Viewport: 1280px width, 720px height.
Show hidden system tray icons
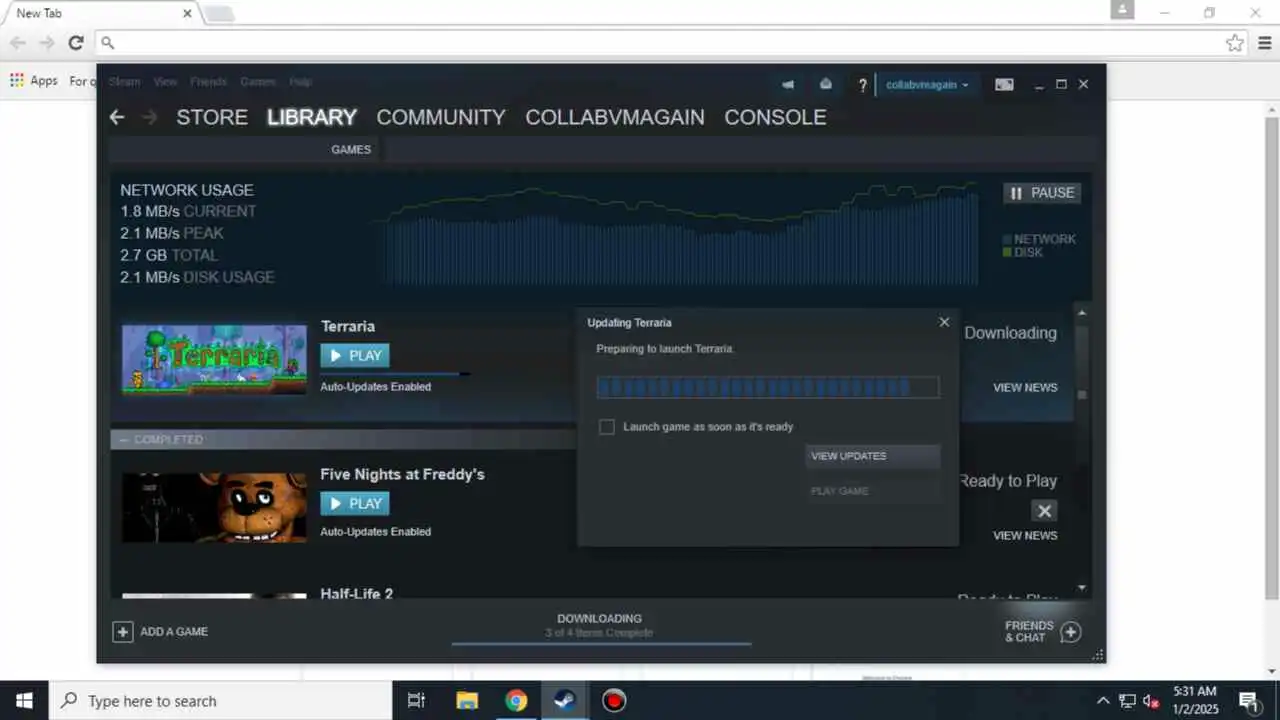pyautogui.click(x=1103, y=701)
